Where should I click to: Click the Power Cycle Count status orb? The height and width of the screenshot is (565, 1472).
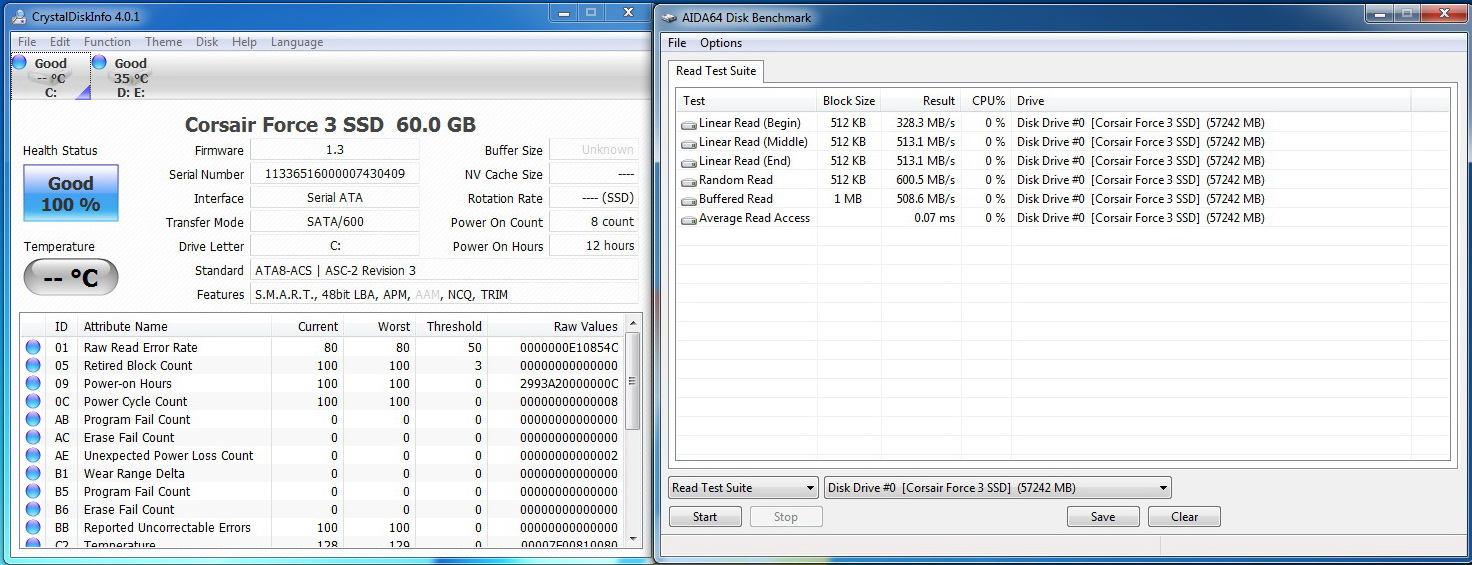pyautogui.click(x=33, y=401)
